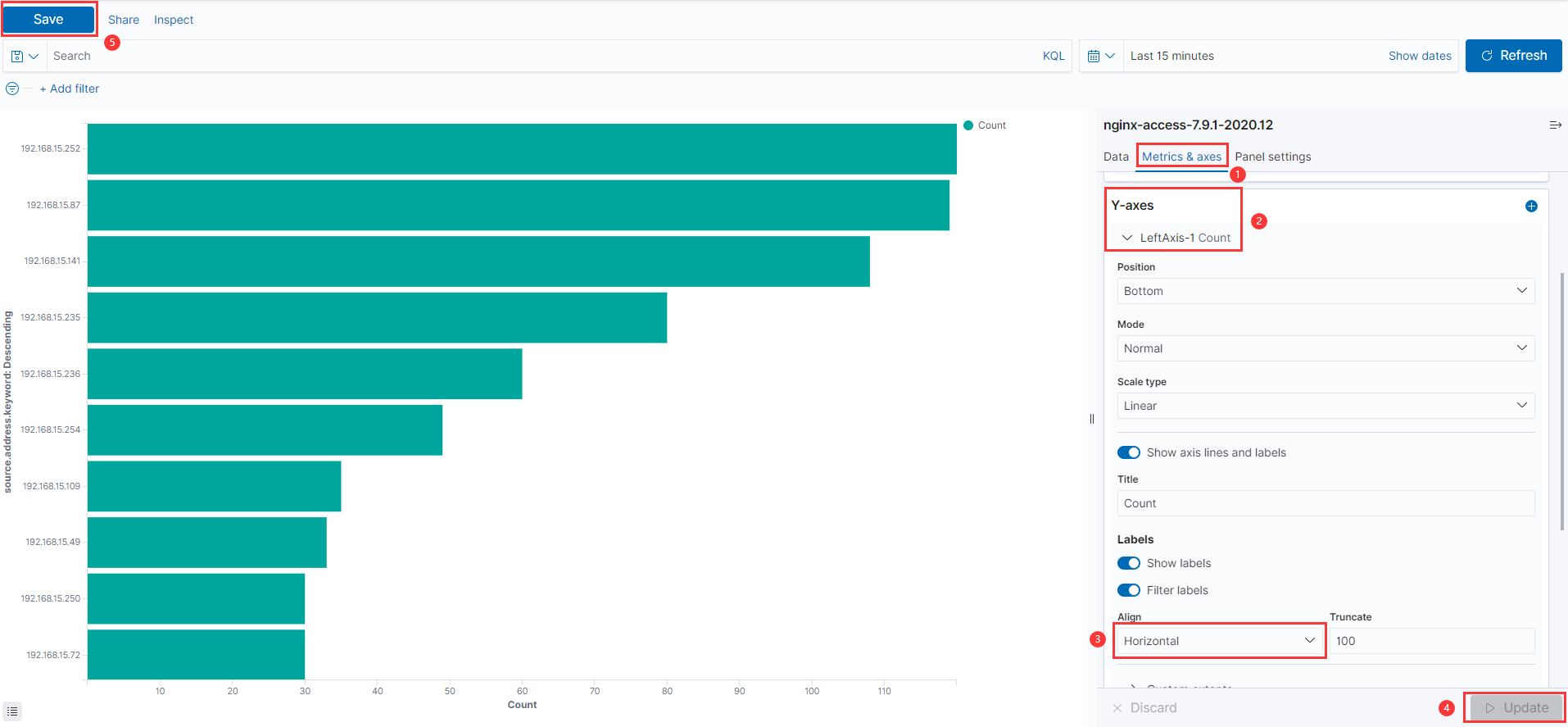Open the saved query menu icon
Image resolution: width=1568 pixels, height=727 pixels.
tap(25, 57)
